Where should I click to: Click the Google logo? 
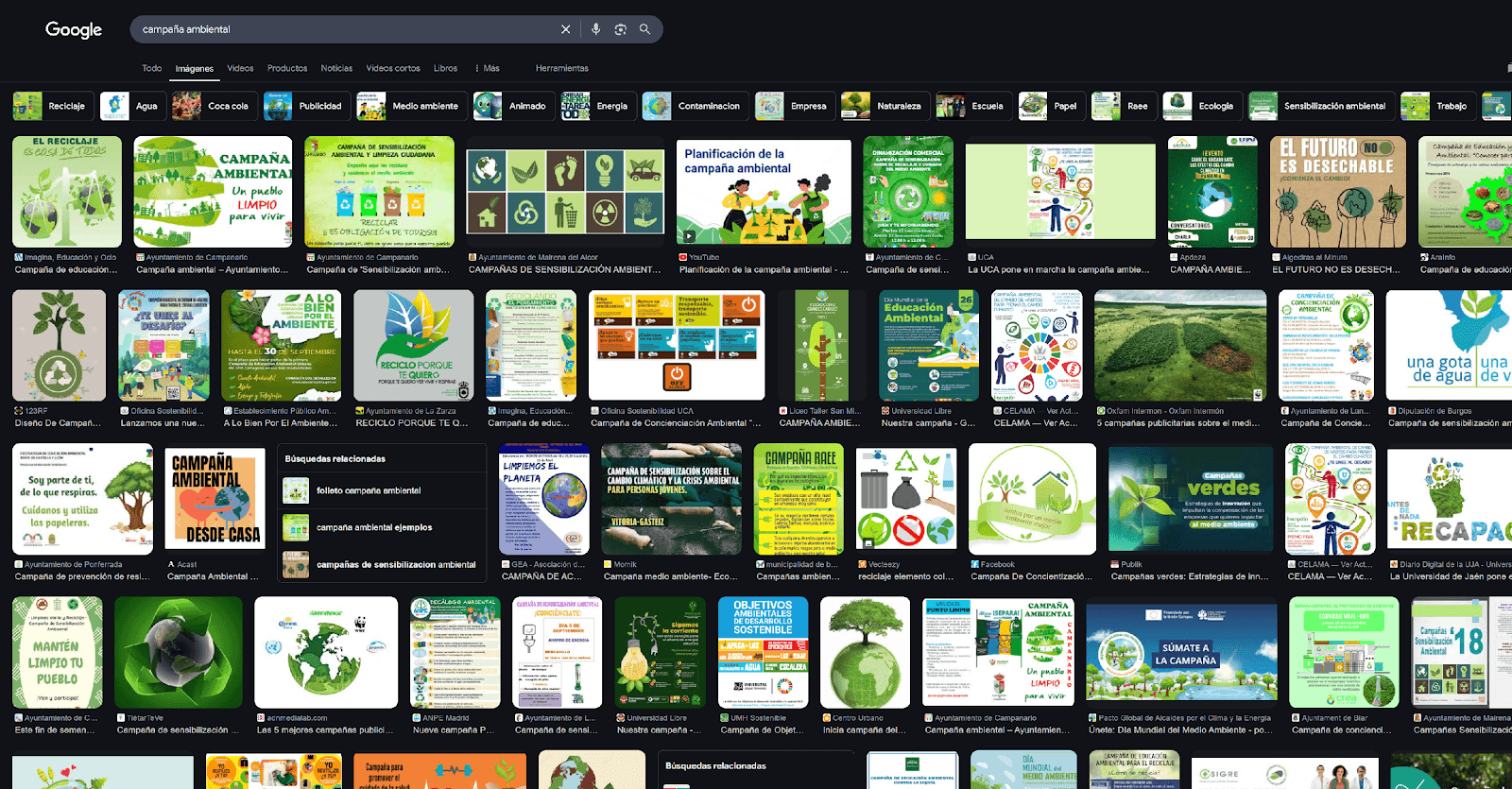[74, 29]
